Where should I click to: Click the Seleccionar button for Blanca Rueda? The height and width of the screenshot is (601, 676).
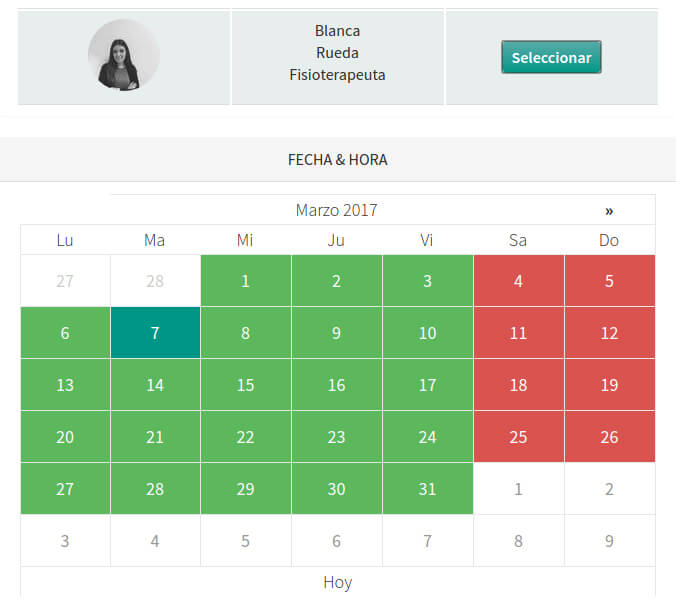[551, 57]
